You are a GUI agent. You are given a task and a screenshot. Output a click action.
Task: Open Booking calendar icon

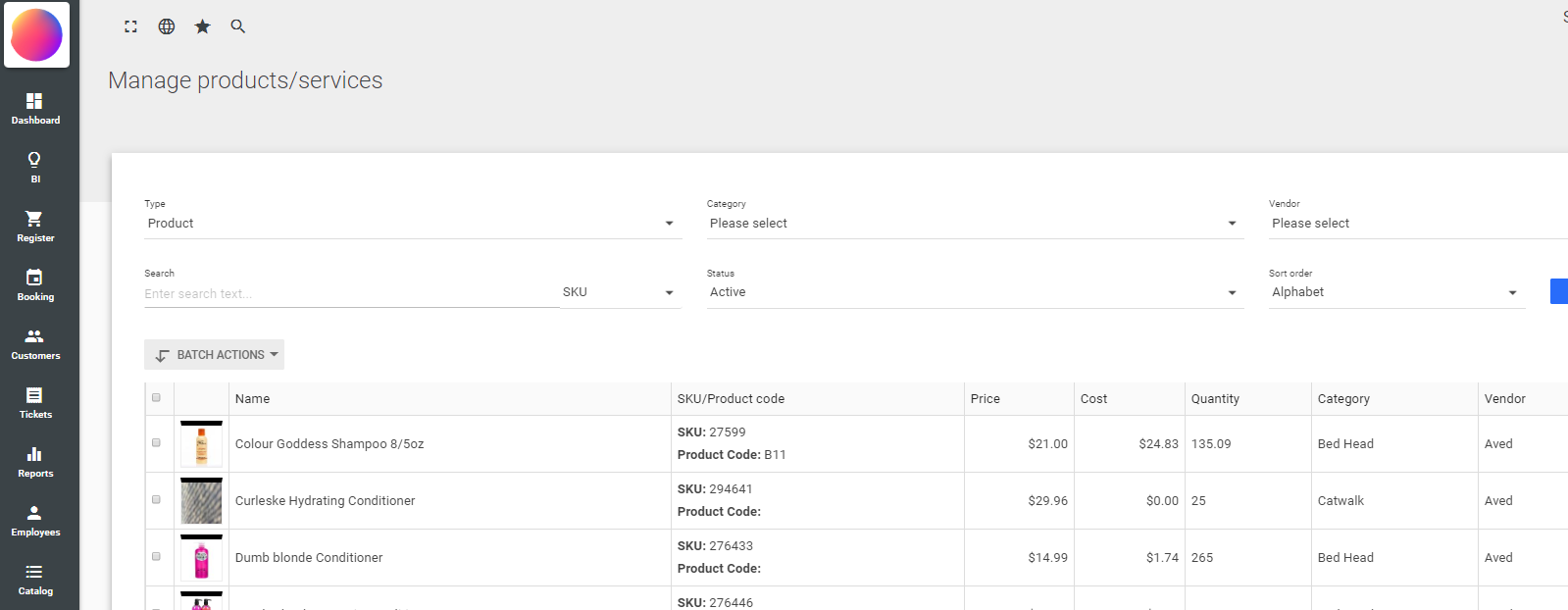pos(35,284)
